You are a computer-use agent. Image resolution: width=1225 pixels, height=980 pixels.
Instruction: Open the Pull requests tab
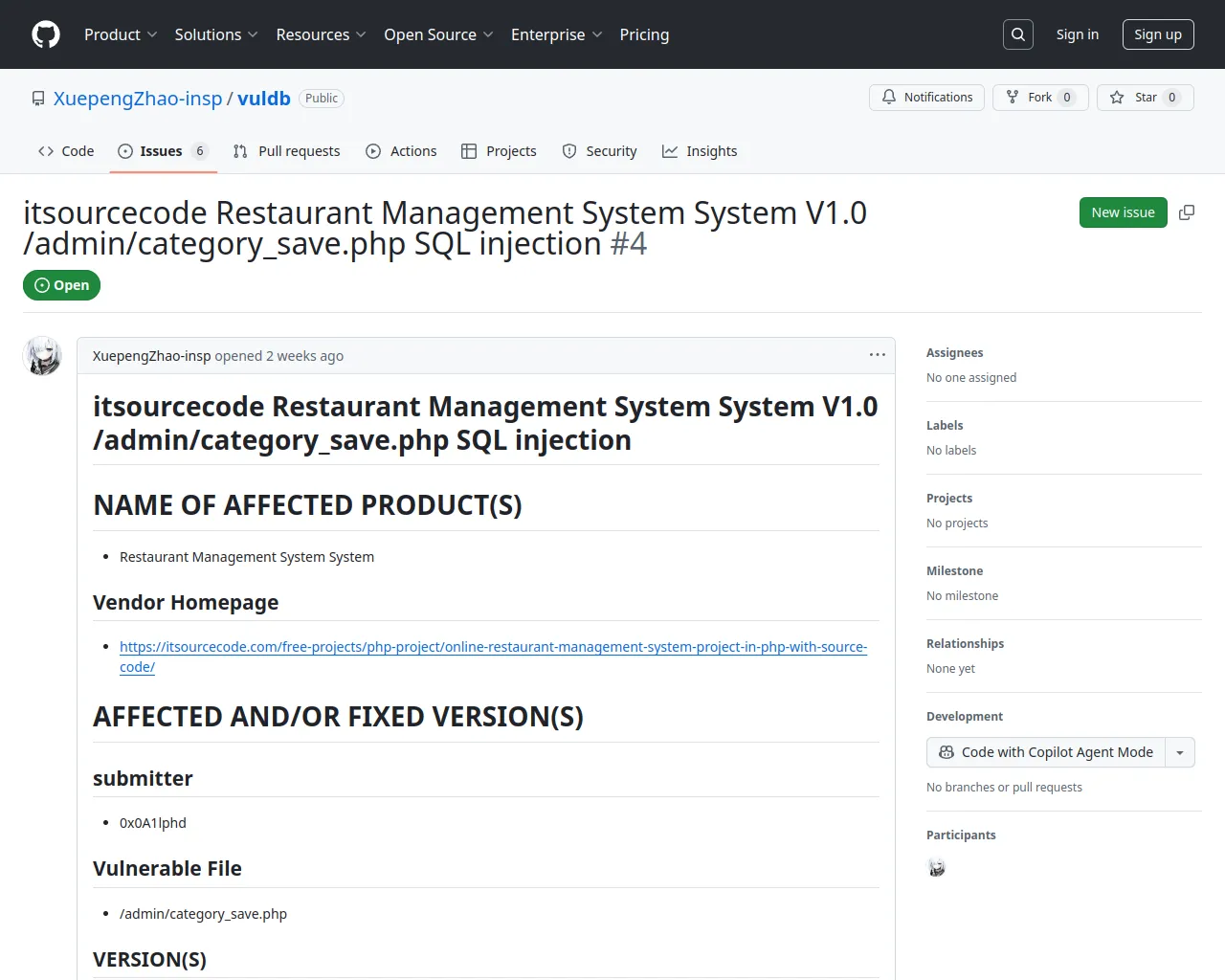point(286,151)
